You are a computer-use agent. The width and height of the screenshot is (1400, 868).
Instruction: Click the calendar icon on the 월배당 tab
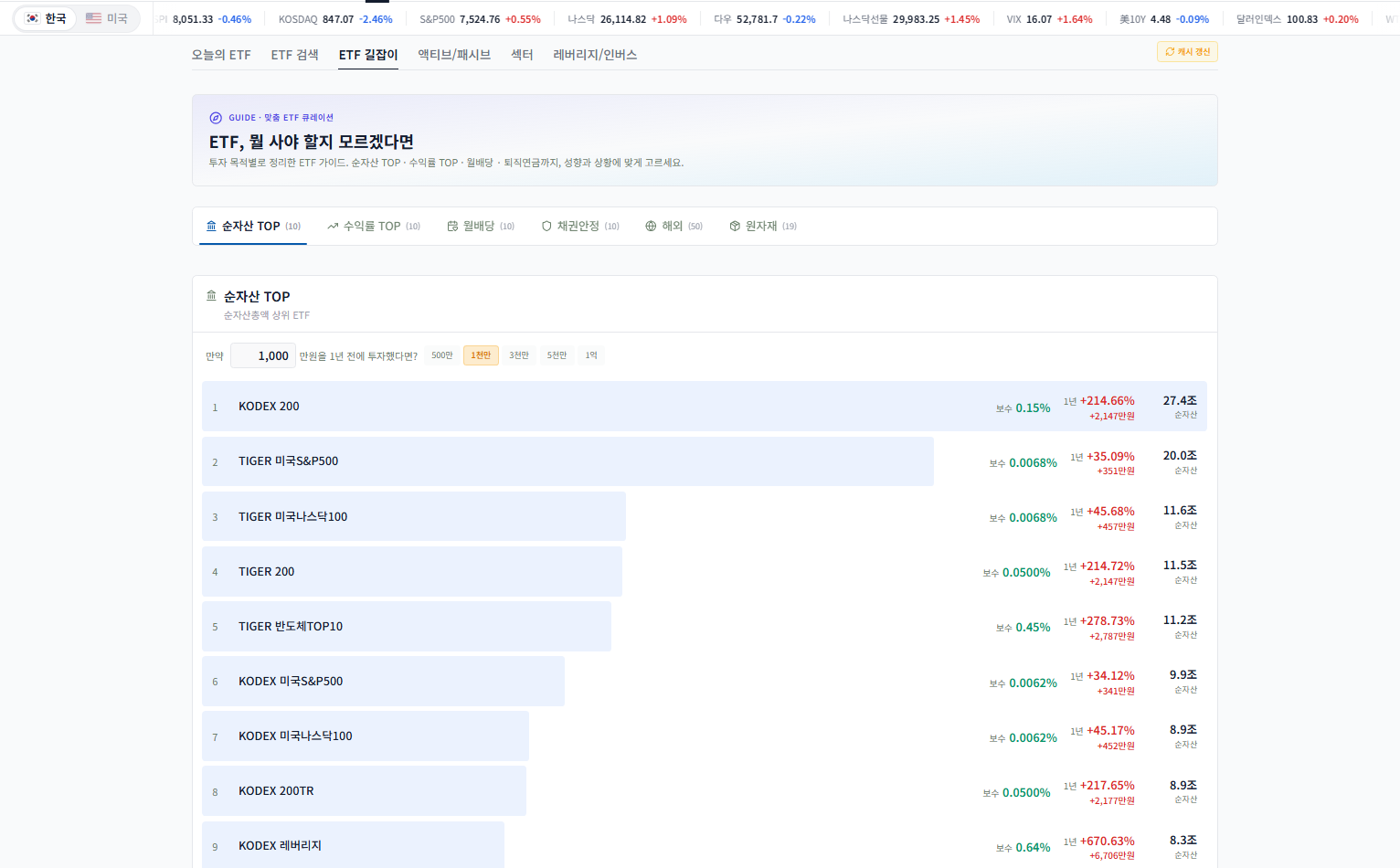pyautogui.click(x=452, y=226)
